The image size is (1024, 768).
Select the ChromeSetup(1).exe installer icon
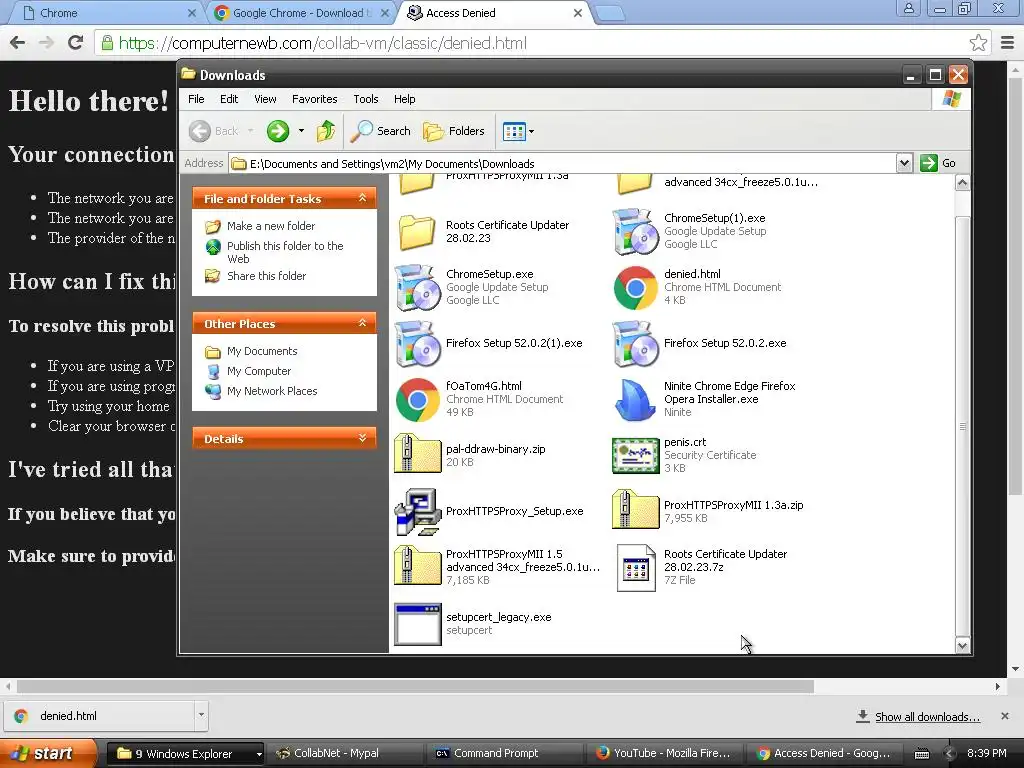click(x=635, y=232)
